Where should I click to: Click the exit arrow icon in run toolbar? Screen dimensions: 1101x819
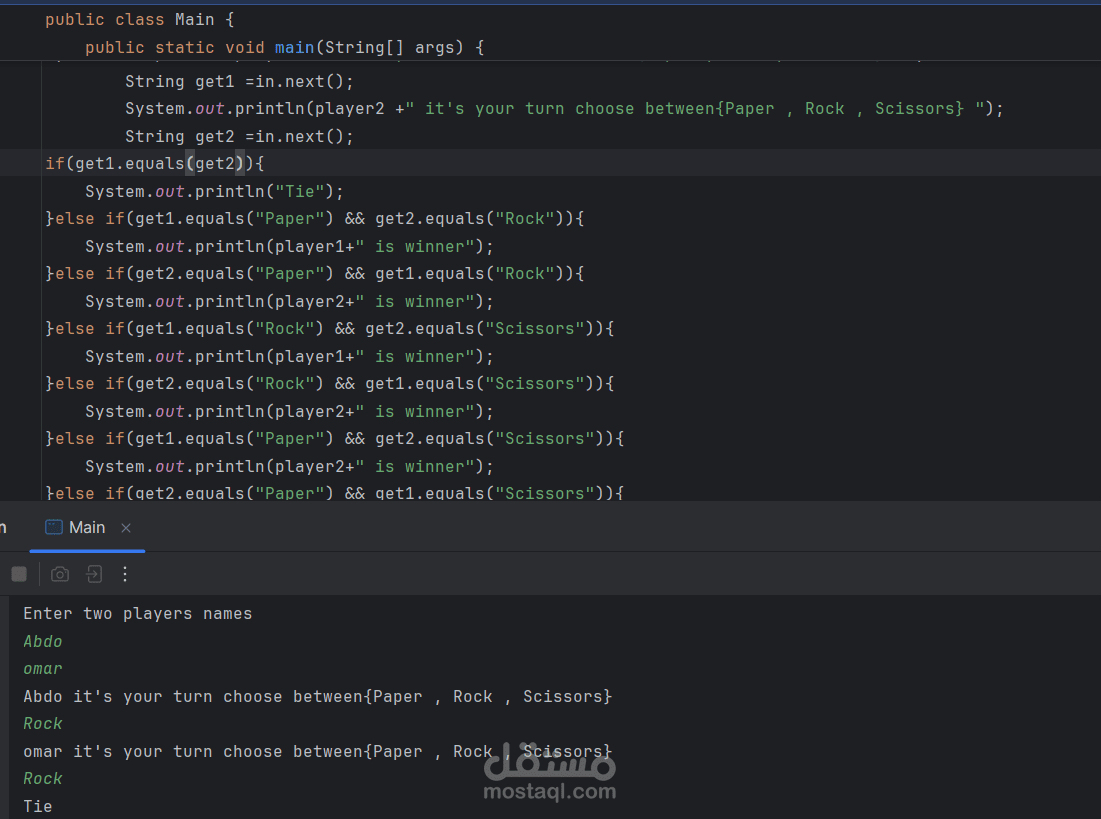pos(93,574)
